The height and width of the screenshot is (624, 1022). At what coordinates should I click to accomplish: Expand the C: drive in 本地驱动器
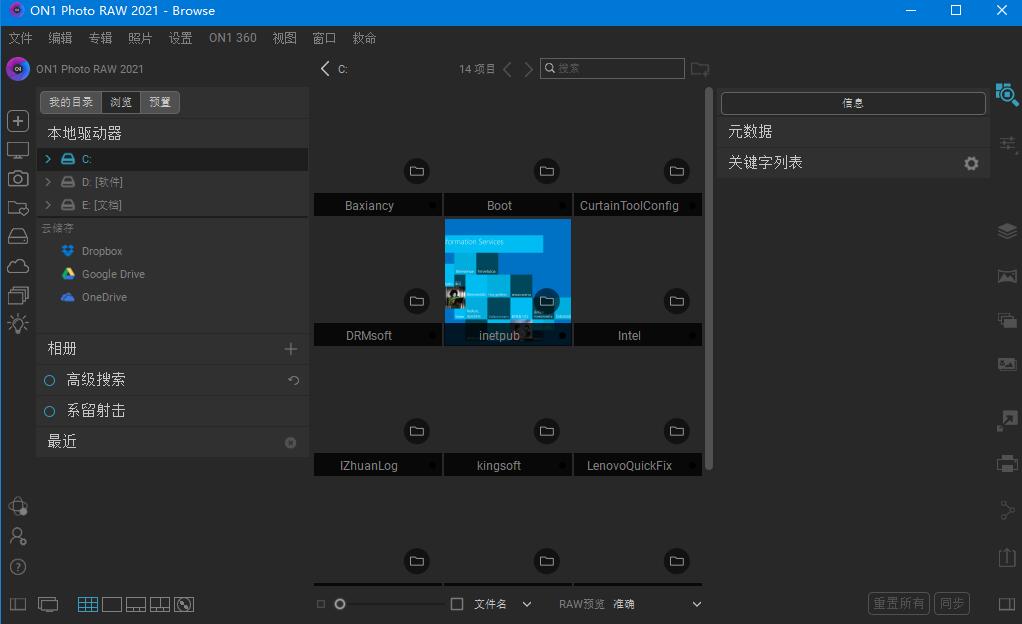tap(45, 157)
